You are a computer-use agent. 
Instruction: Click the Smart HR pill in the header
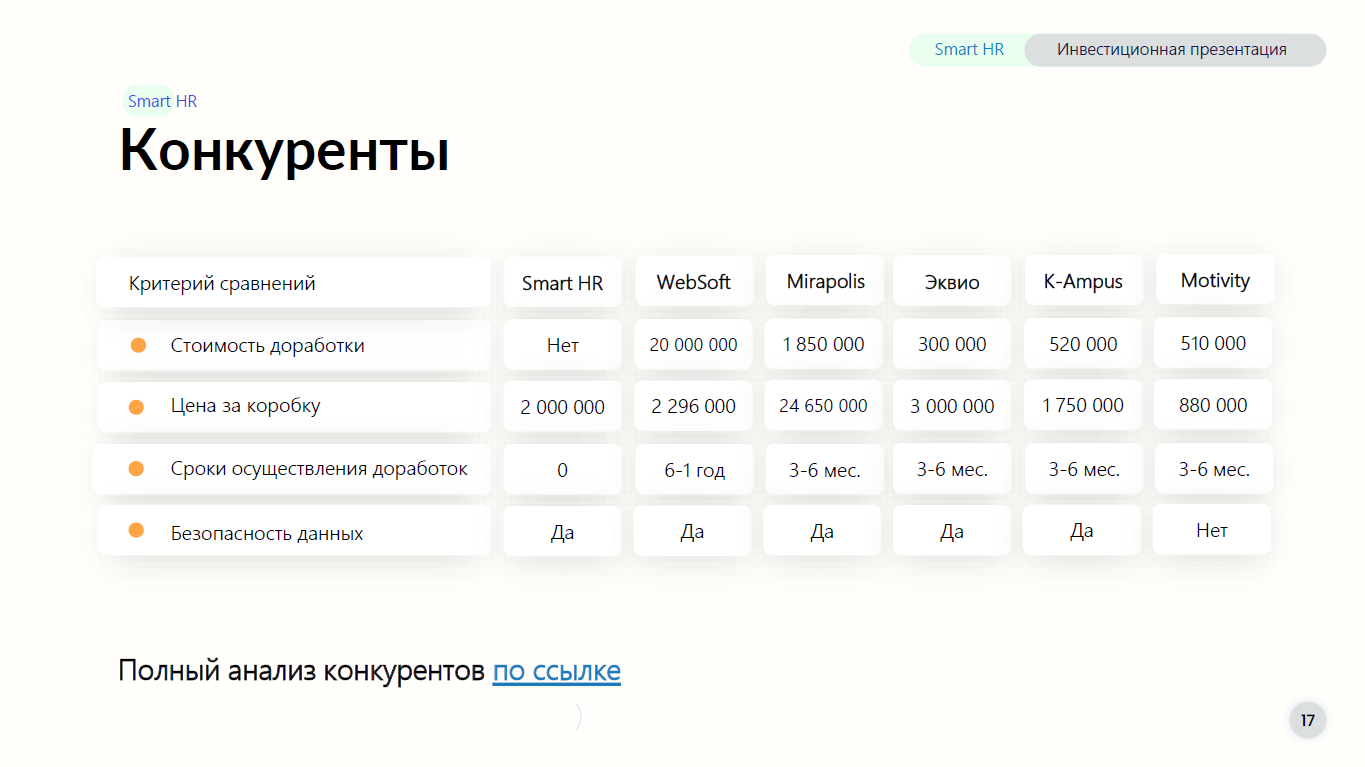pyautogui.click(x=968, y=49)
